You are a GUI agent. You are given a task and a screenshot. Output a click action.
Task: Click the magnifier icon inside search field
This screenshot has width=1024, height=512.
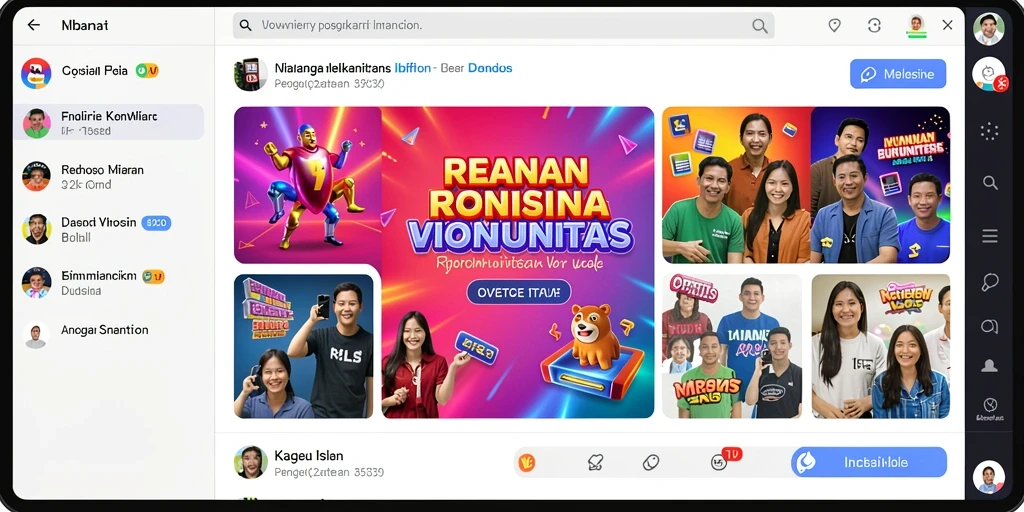pos(760,26)
